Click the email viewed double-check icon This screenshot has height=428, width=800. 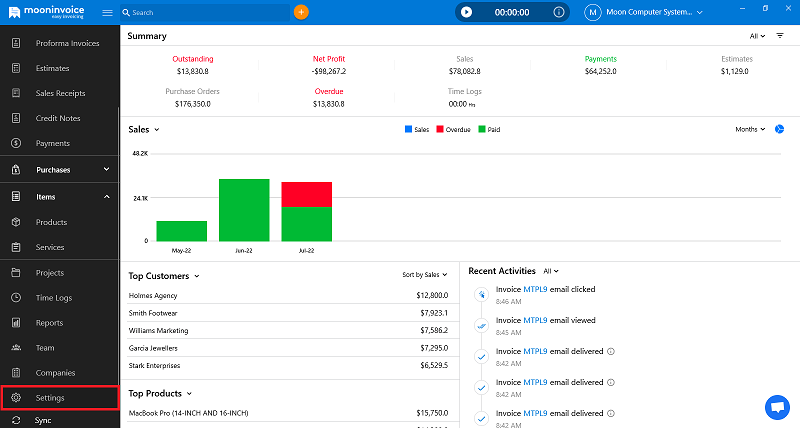point(481,325)
